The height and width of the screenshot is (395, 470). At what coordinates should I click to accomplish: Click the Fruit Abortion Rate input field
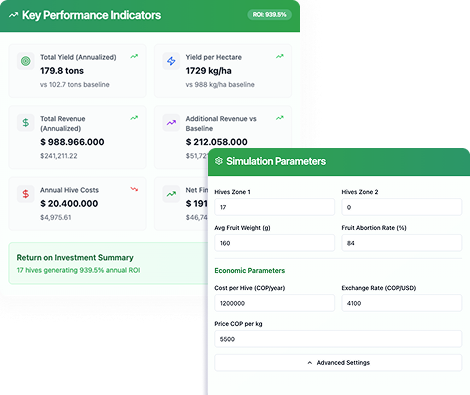coord(402,243)
